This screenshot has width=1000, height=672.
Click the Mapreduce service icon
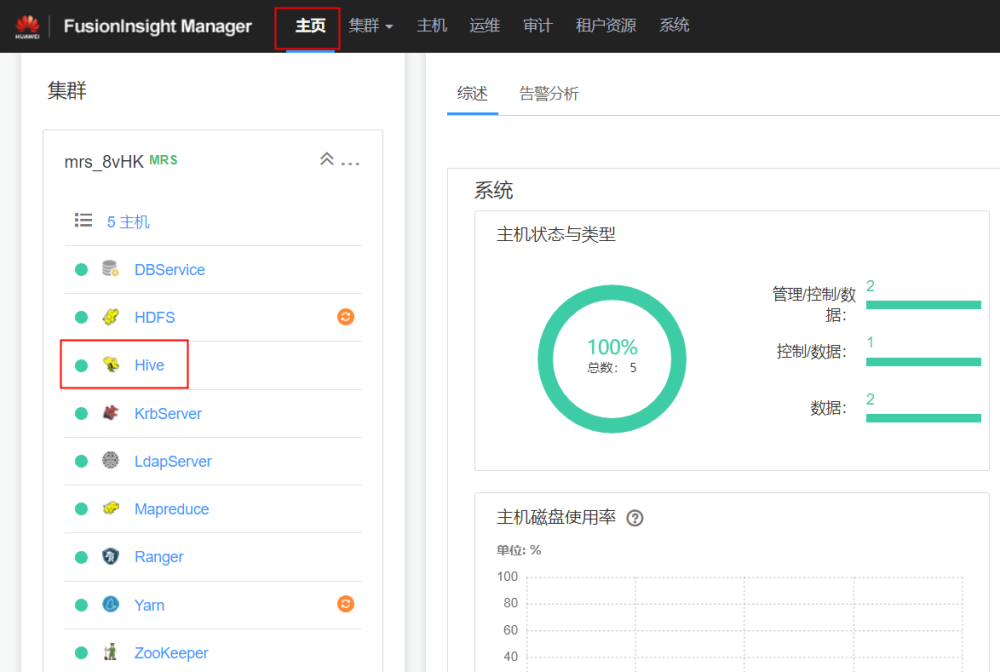click(110, 508)
